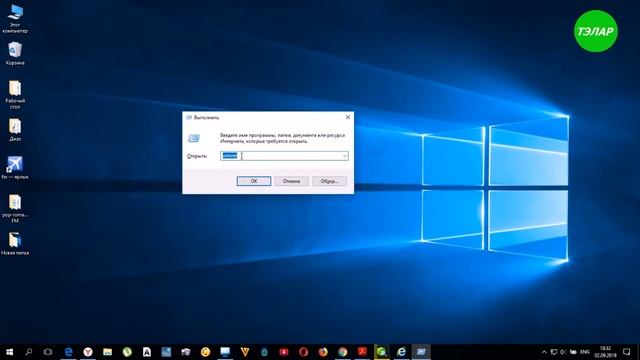Open the clock and date flyout

pos(605,352)
